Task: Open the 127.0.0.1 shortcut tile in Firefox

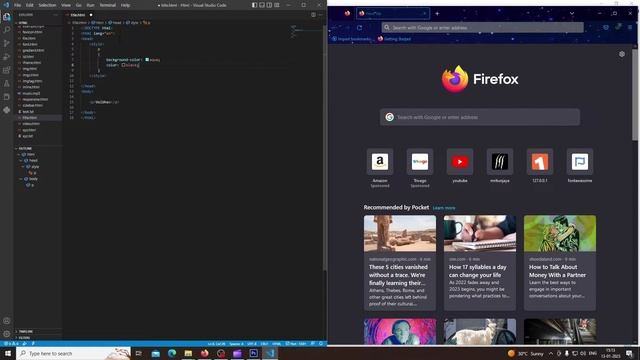Action: click(x=540, y=162)
